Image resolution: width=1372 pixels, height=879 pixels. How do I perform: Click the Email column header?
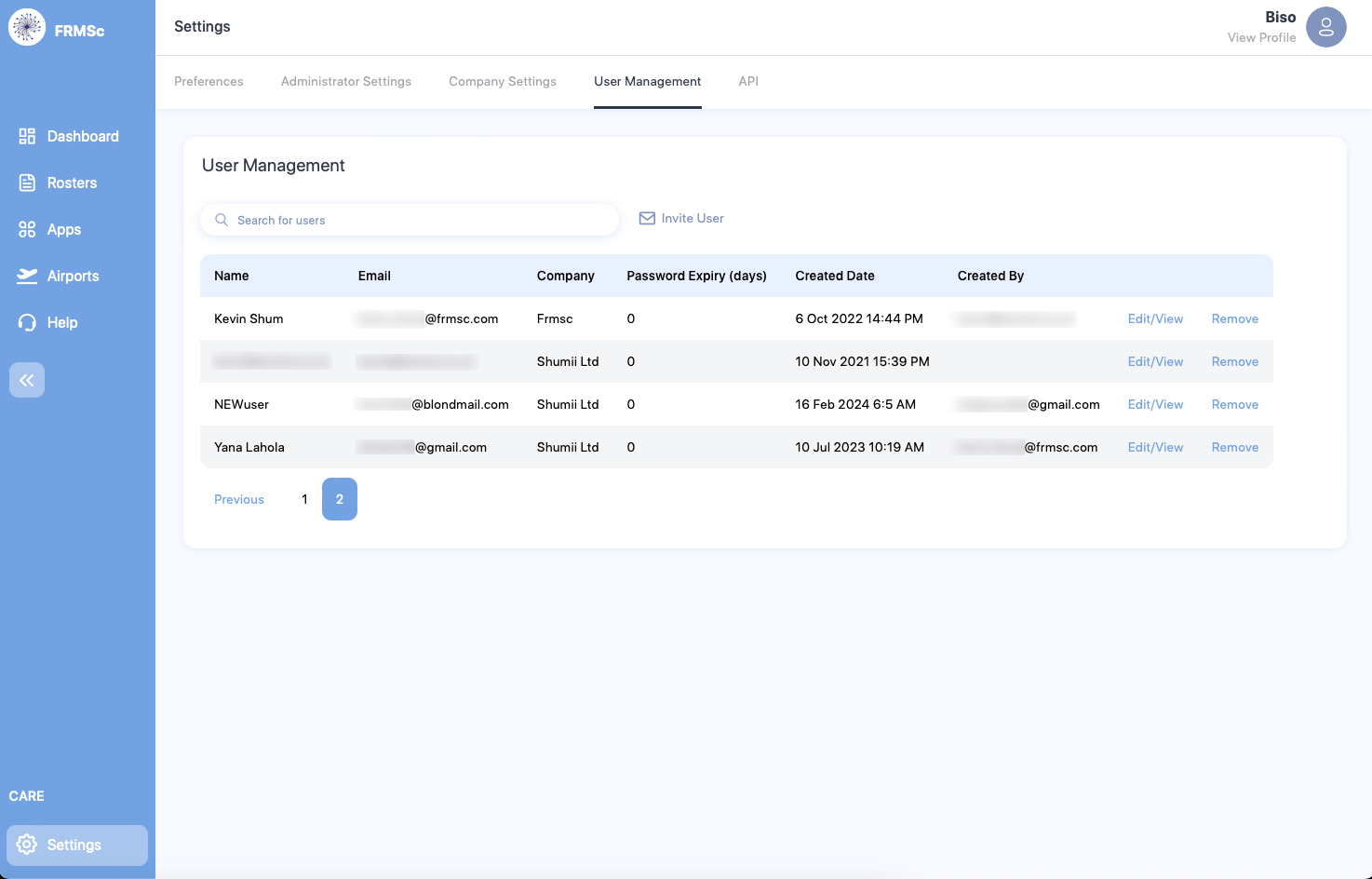[374, 276]
